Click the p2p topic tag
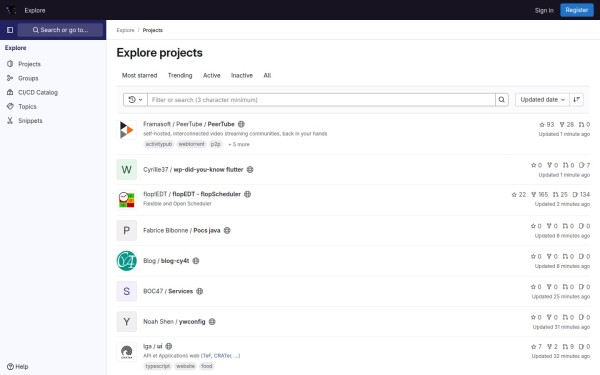Screen dimensions: 600x375 215,144
